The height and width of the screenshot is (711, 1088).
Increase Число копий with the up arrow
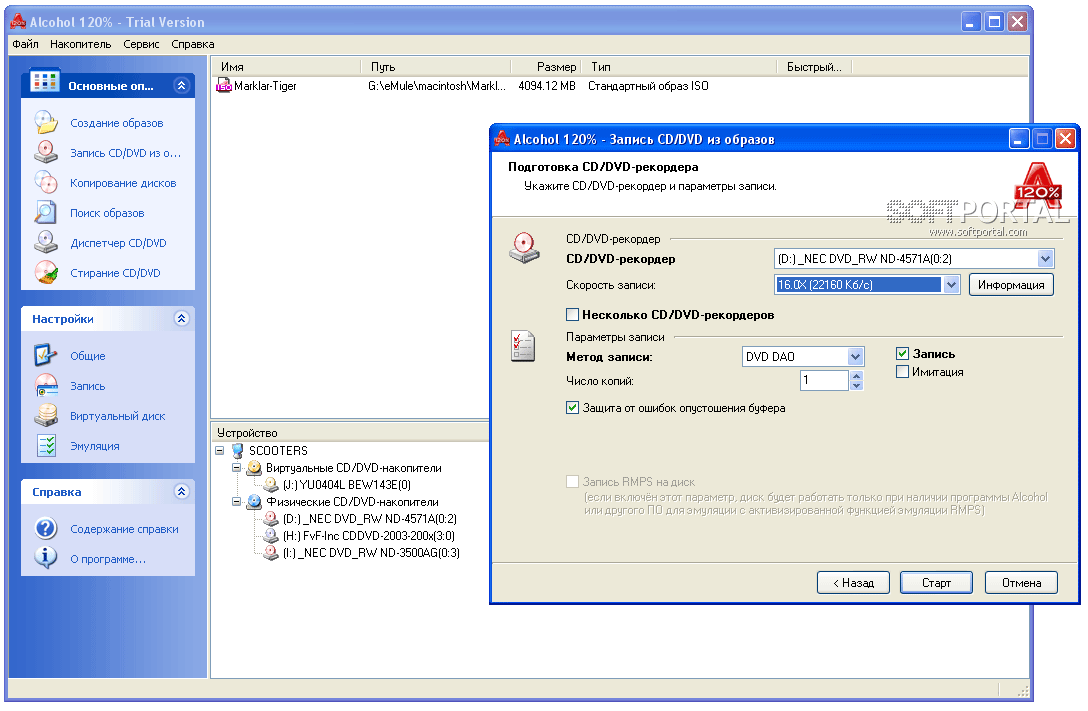click(857, 375)
